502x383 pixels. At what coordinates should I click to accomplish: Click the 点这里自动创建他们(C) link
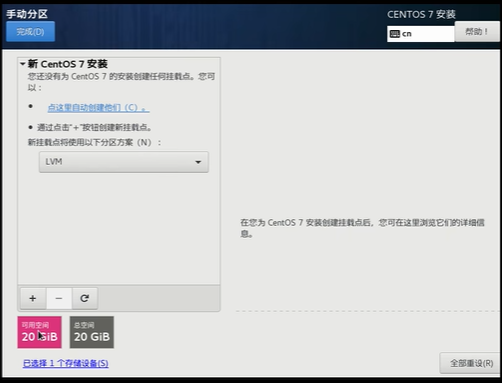pos(98,108)
